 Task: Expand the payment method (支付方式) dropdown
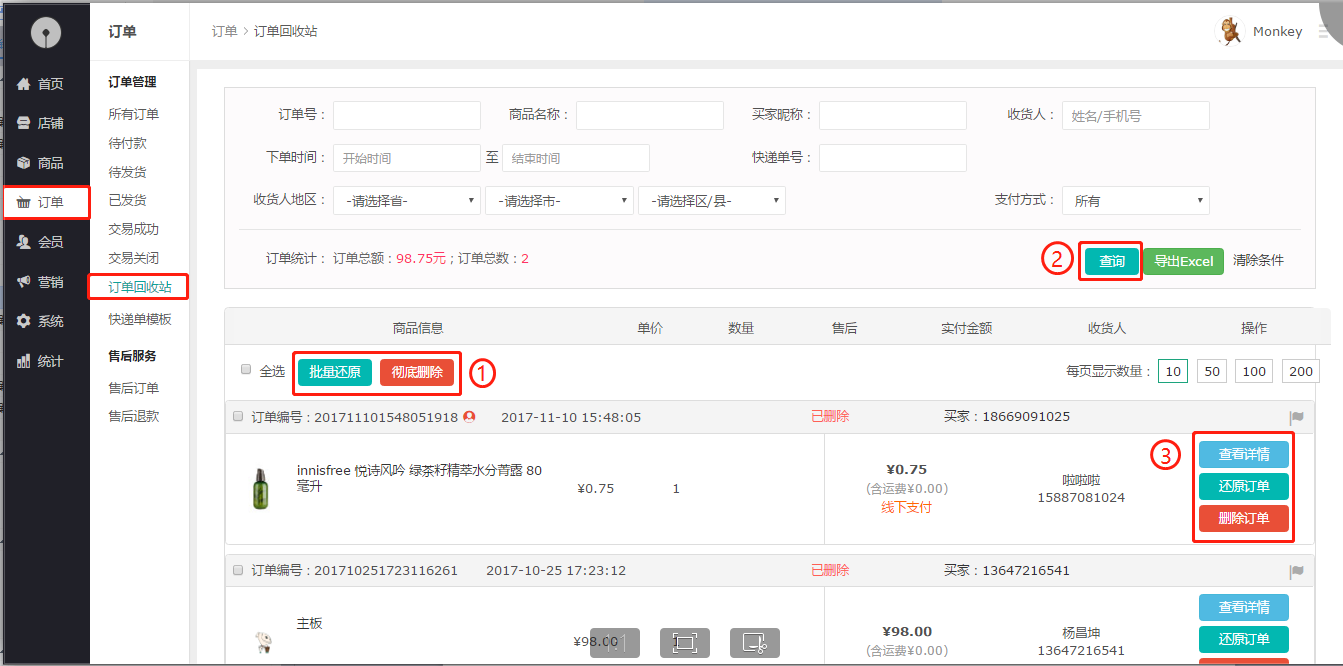(1135, 201)
